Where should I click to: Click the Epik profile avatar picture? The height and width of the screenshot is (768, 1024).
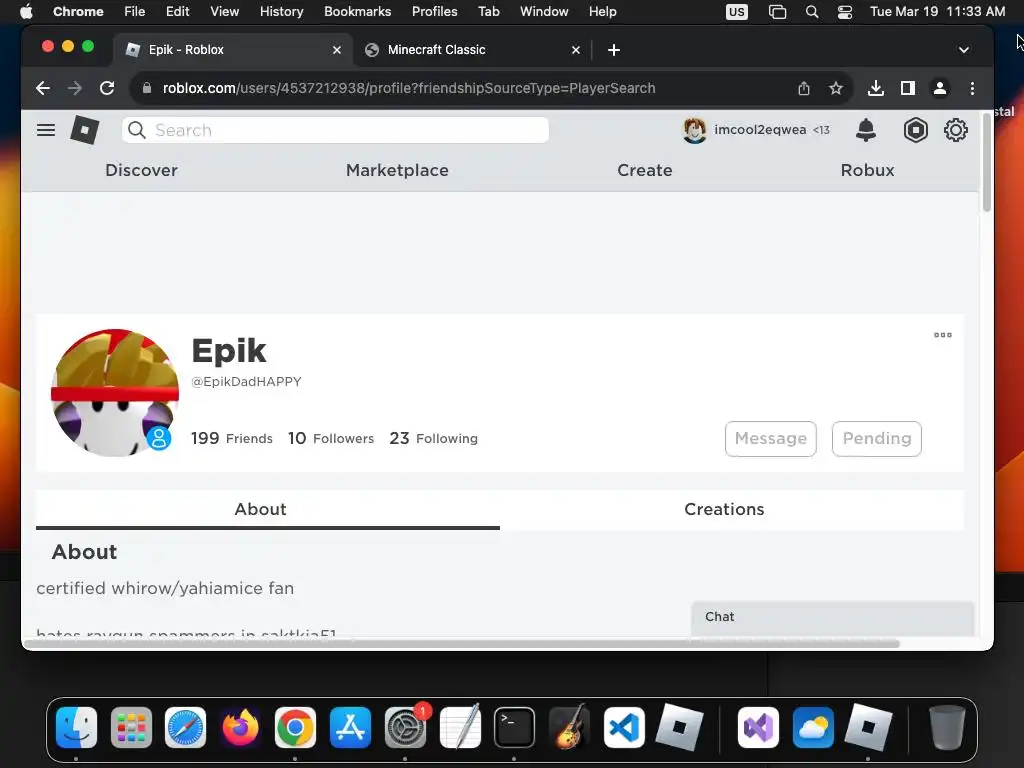115,392
